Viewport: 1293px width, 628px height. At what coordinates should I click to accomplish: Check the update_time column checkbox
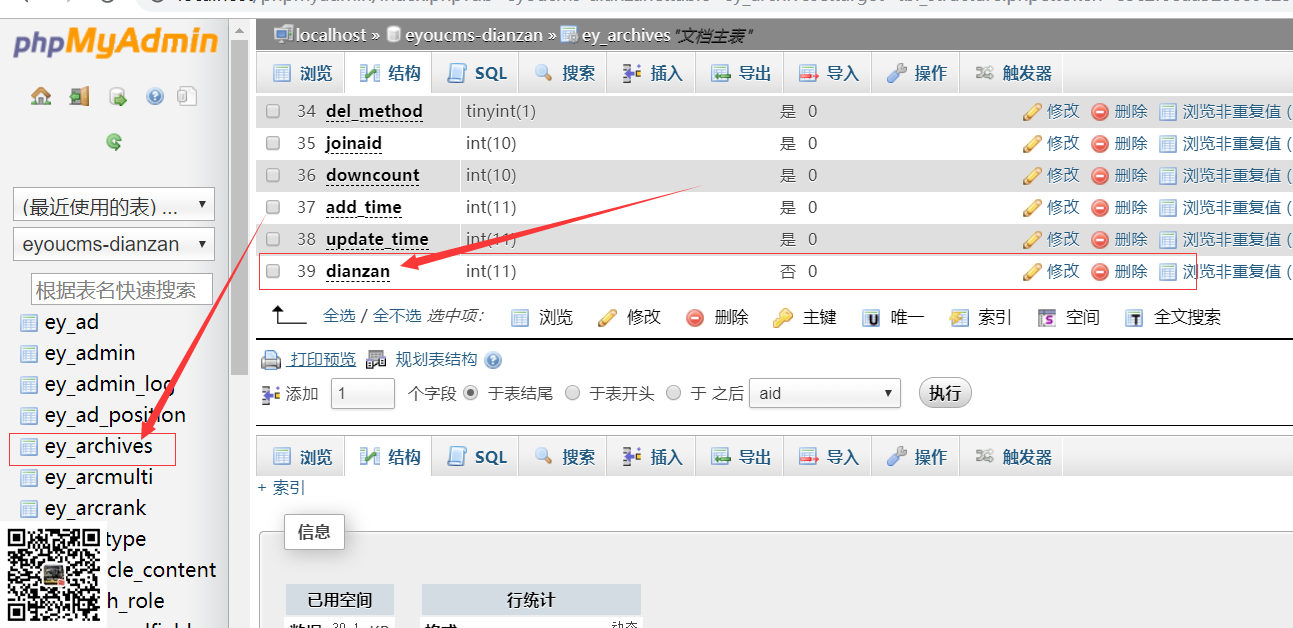point(273,239)
